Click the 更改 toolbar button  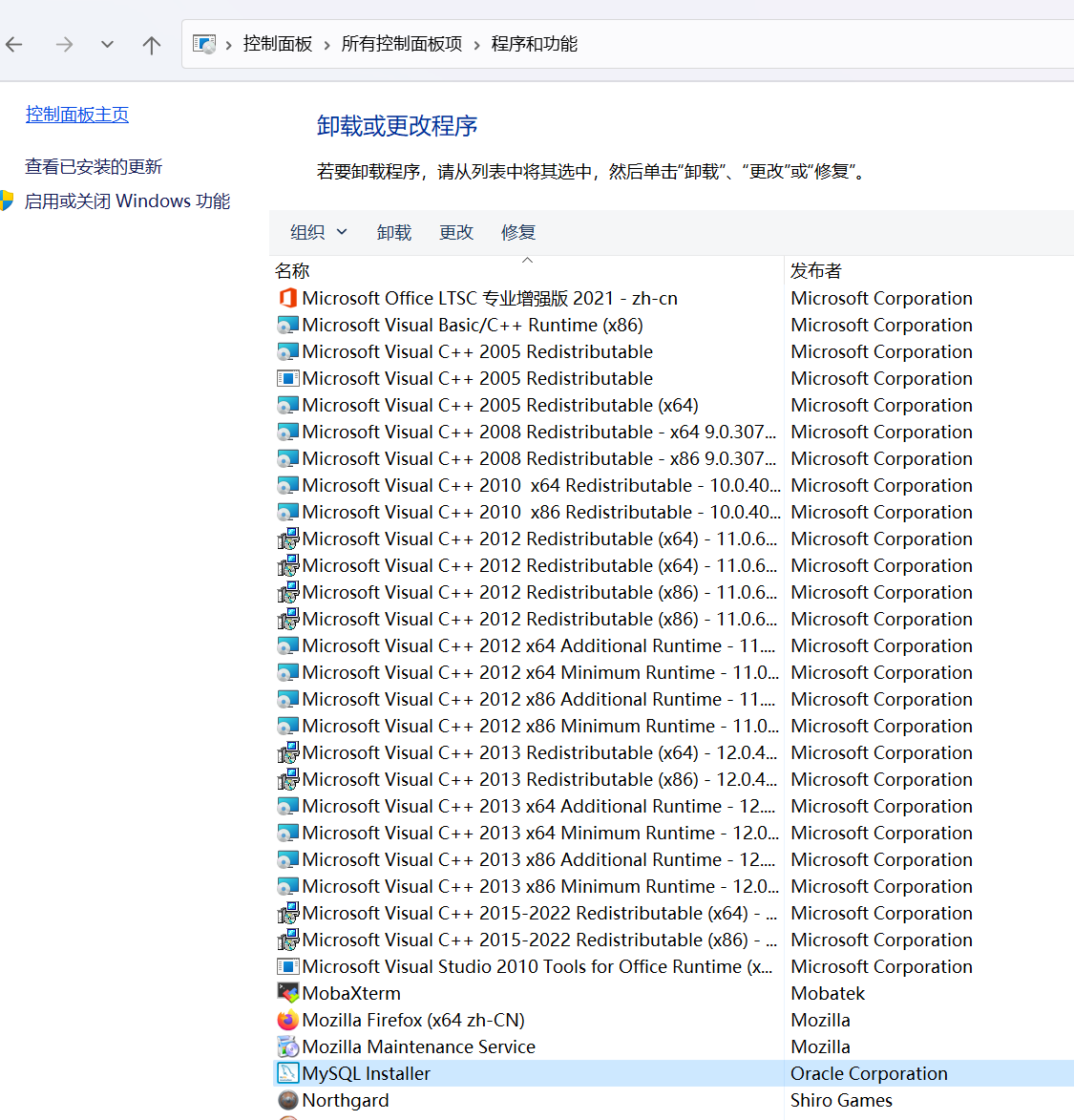456,232
